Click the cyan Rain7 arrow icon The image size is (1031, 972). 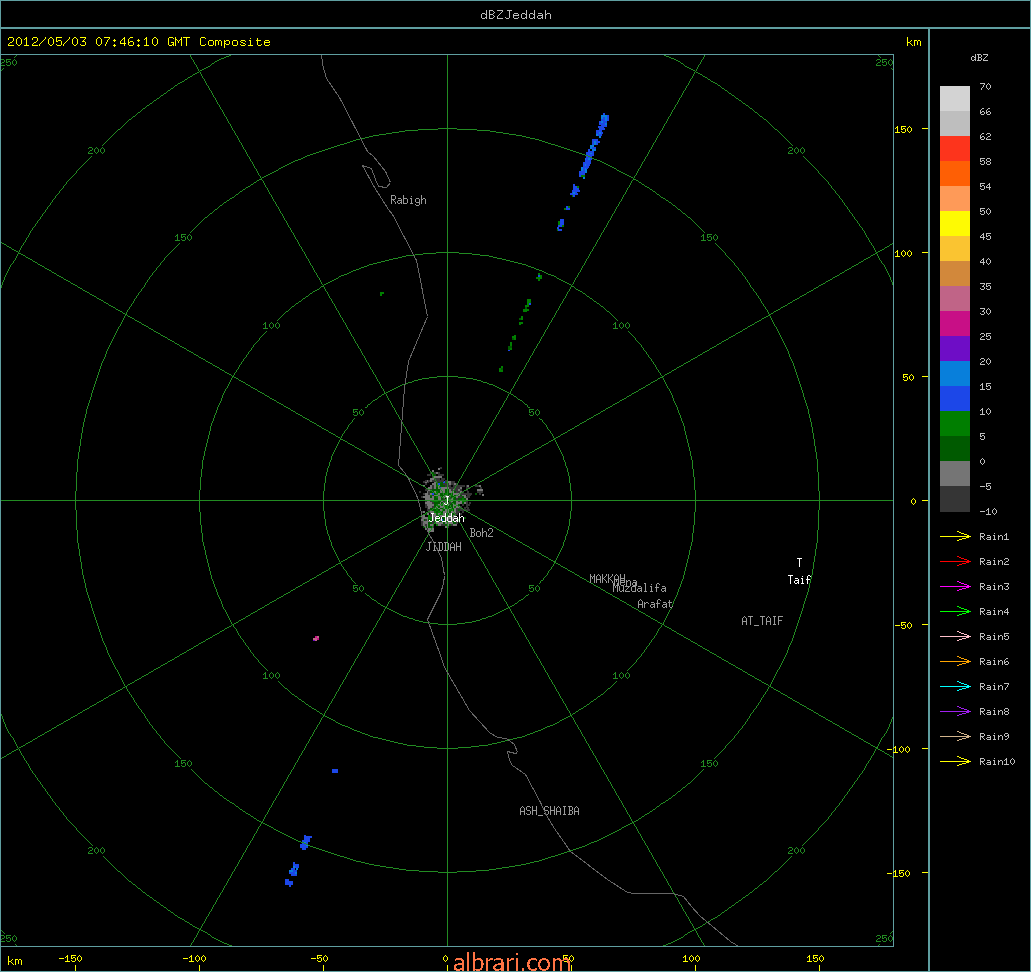(x=955, y=687)
